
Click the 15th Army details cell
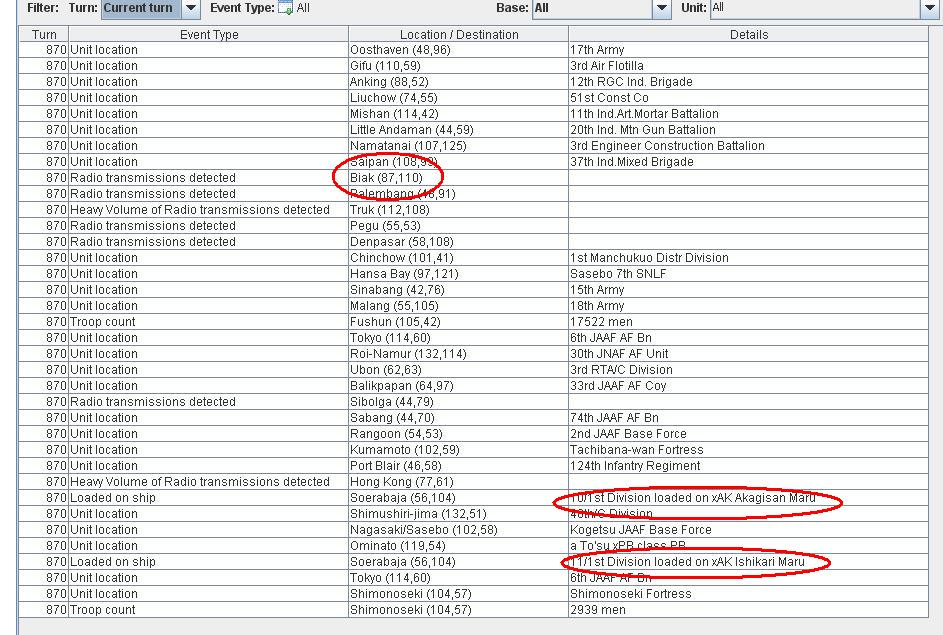(748, 290)
